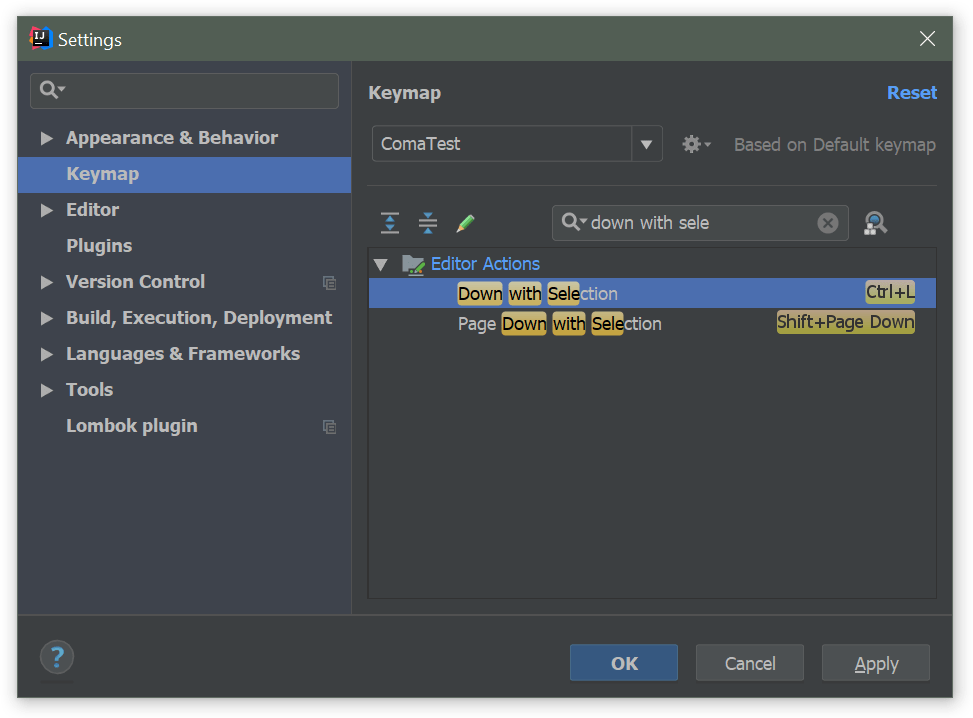Click the Apply button

coord(876,663)
